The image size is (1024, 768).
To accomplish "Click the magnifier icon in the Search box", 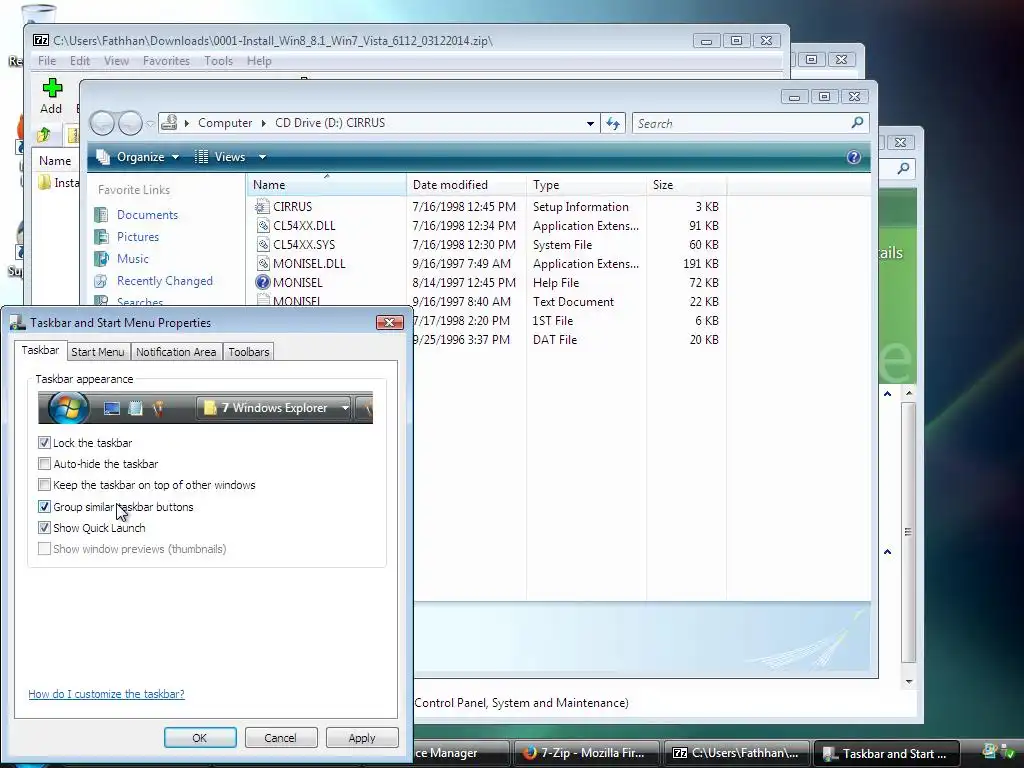I will tap(857, 123).
